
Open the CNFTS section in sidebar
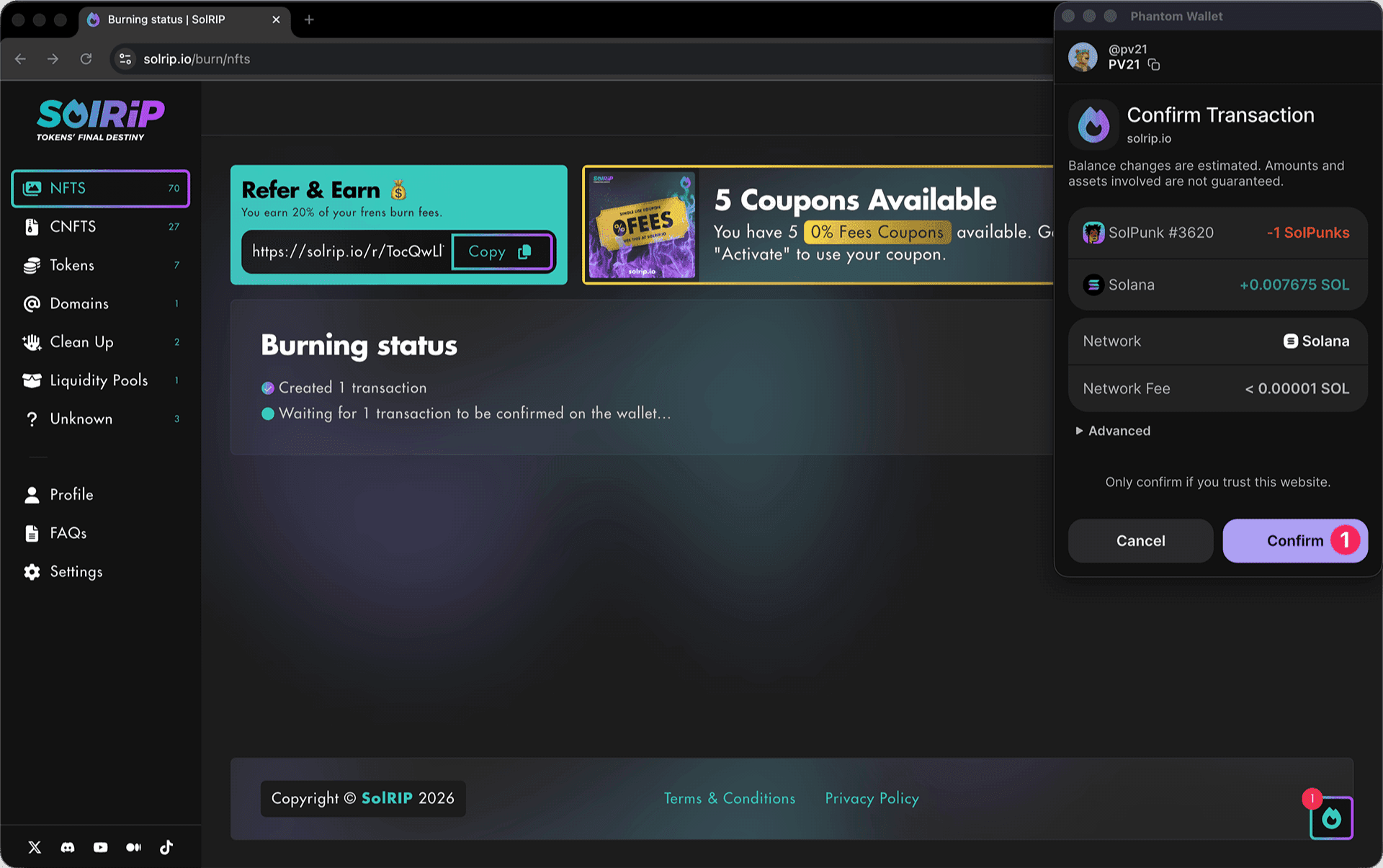coord(101,226)
